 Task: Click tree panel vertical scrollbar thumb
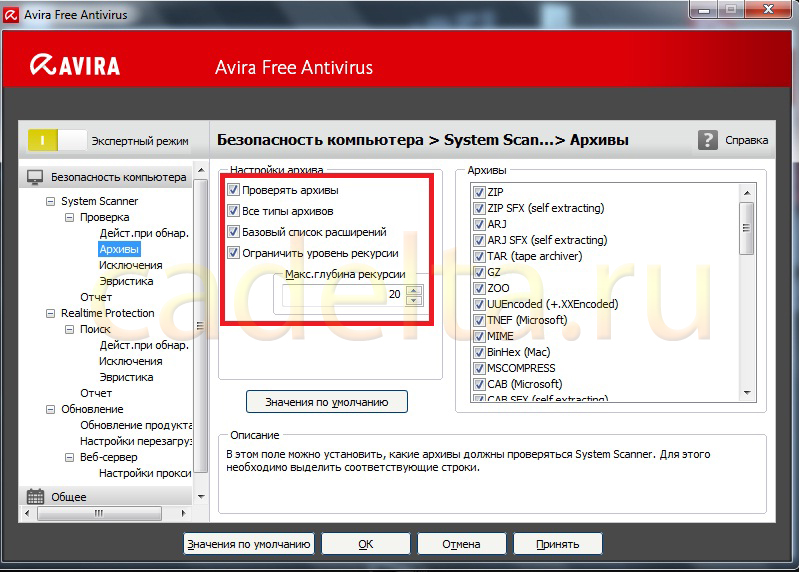click(x=201, y=325)
